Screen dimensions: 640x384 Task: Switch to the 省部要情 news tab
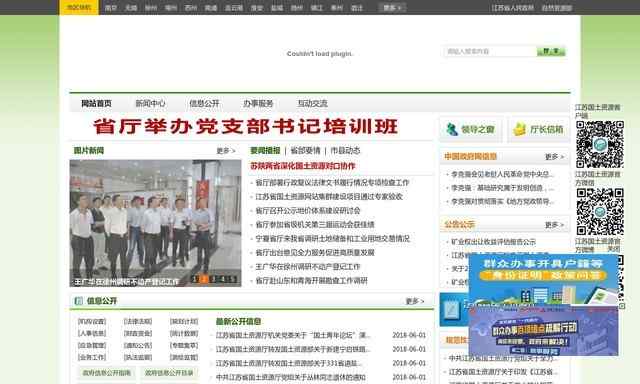pos(305,151)
